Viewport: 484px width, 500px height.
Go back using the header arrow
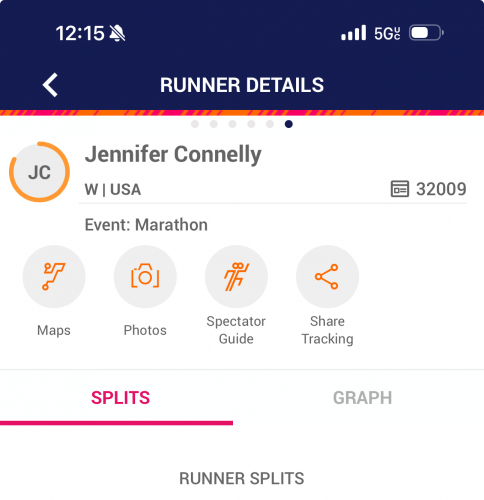[50, 85]
